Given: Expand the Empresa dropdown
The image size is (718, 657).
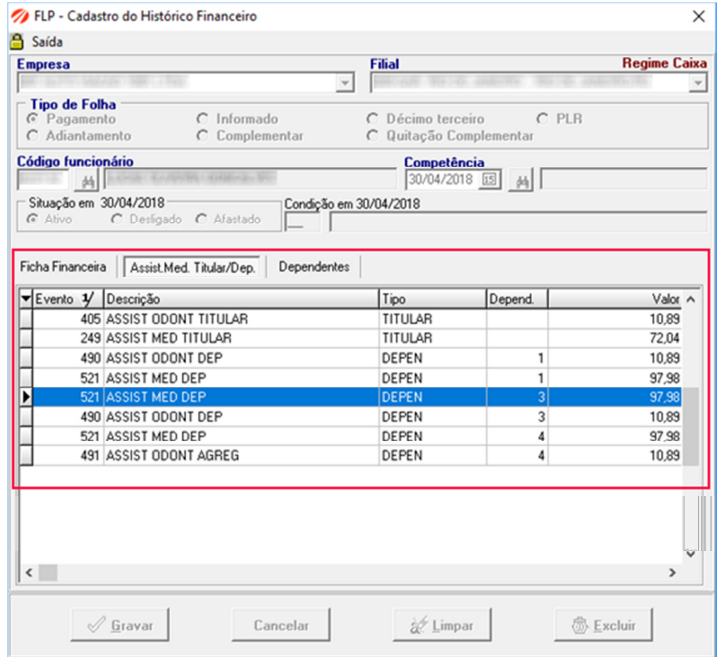Looking at the screenshot, I should [x=344, y=83].
